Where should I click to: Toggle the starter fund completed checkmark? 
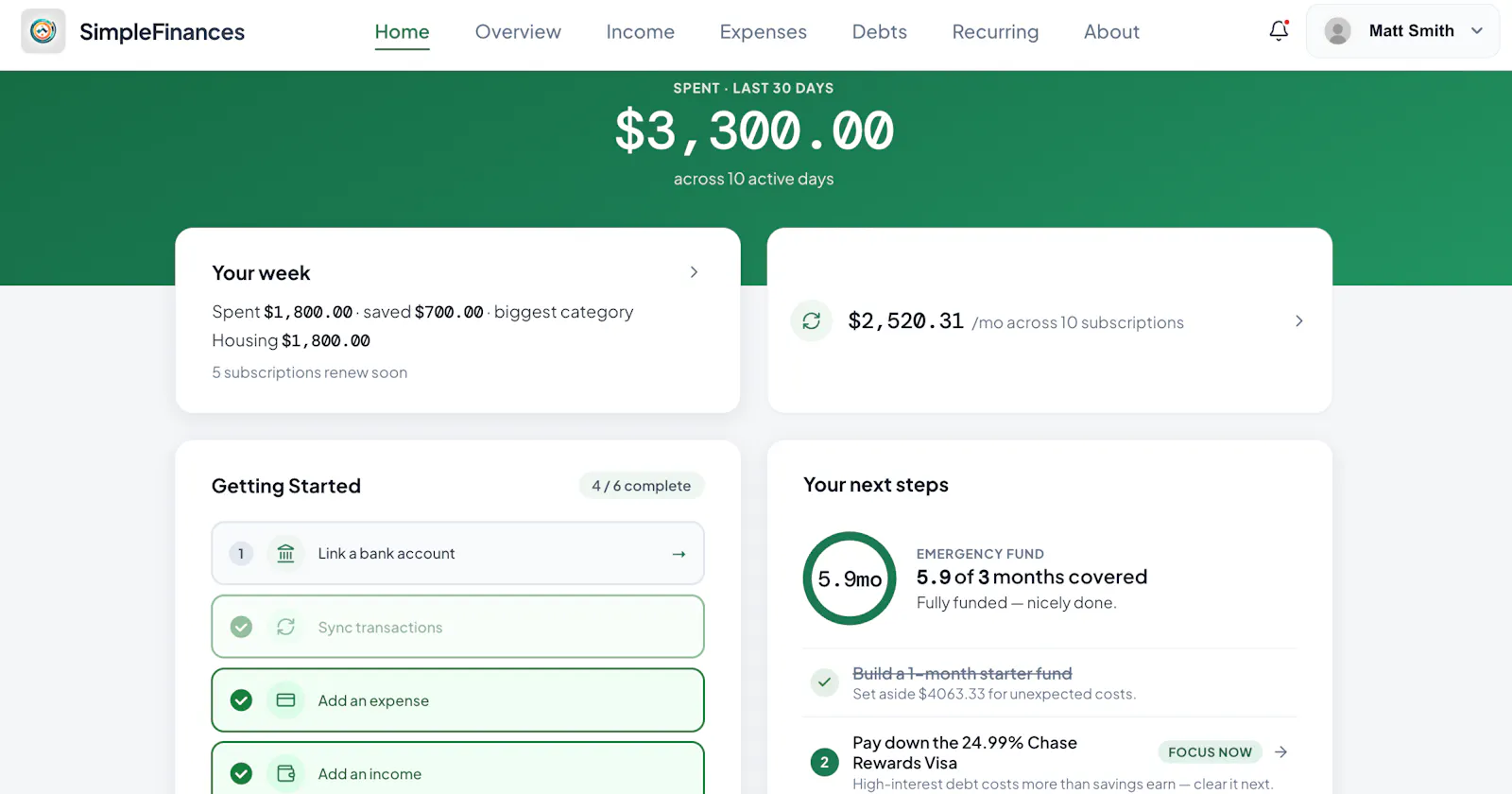(825, 682)
